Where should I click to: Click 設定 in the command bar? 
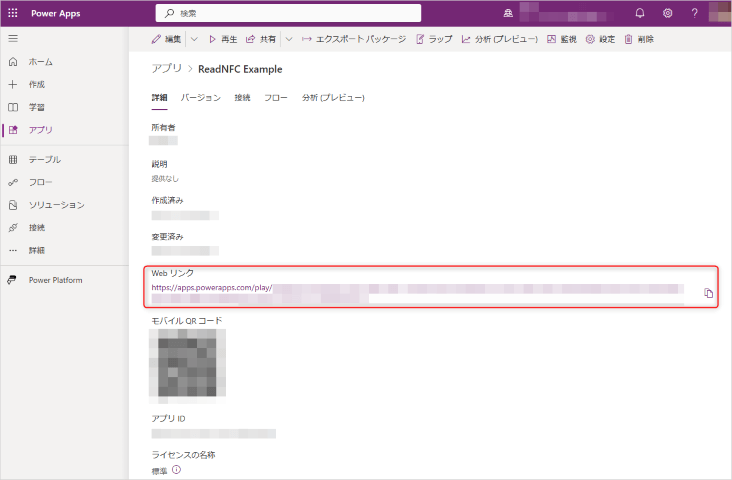coord(600,39)
